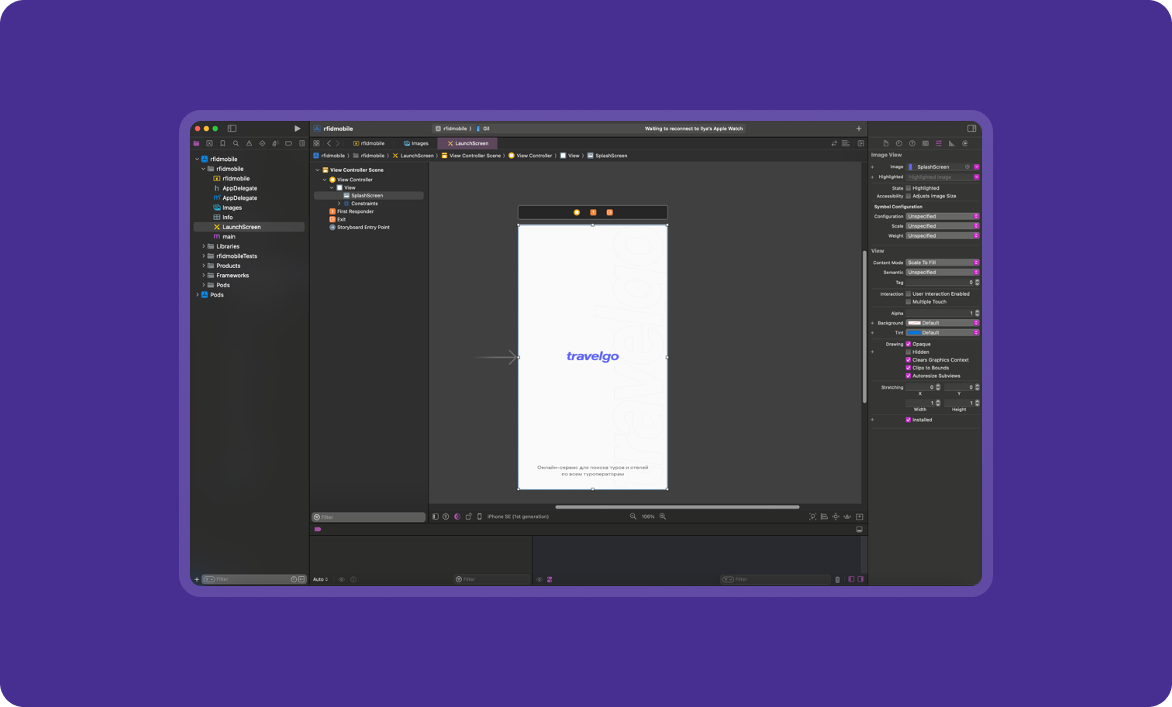Toggle the navigator sidebar button
Viewport: 1172px width, 707px height.
tap(232, 129)
